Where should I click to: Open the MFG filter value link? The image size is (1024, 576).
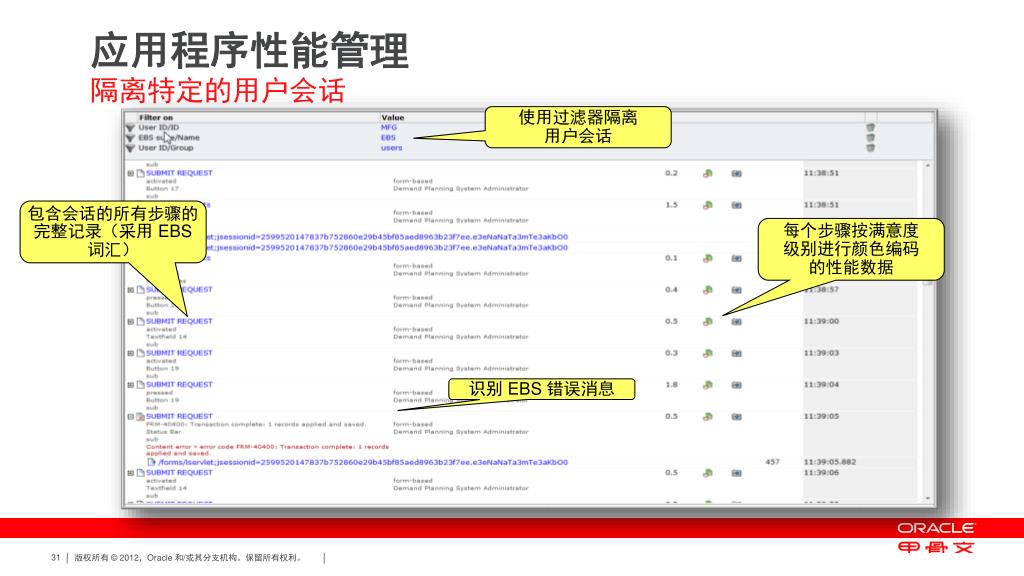(x=389, y=127)
